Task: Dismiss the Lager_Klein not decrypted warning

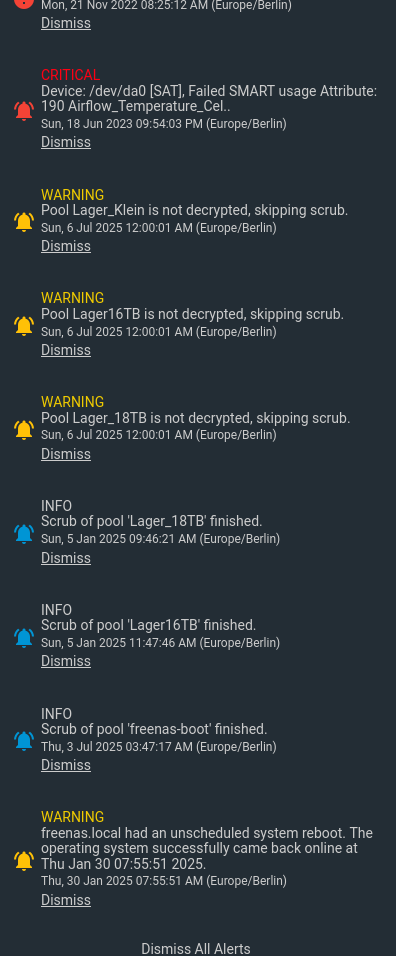Action: click(x=66, y=246)
